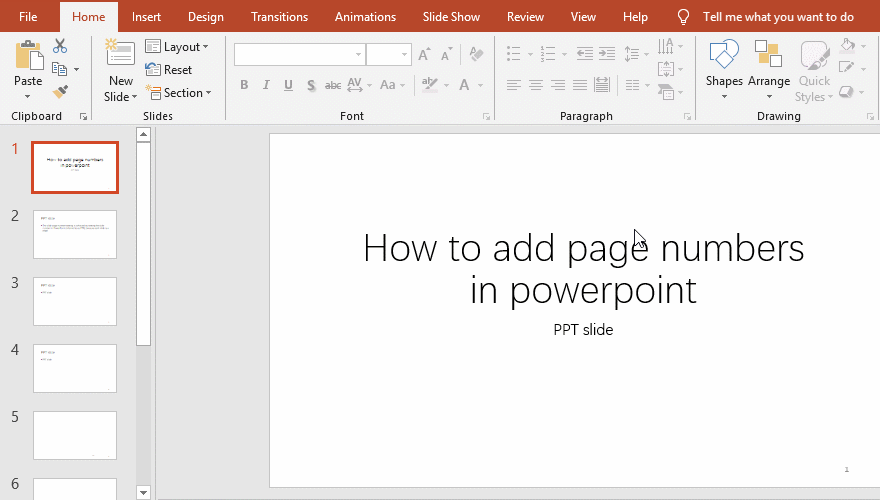Toggle Align Left paragraph

(514, 85)
